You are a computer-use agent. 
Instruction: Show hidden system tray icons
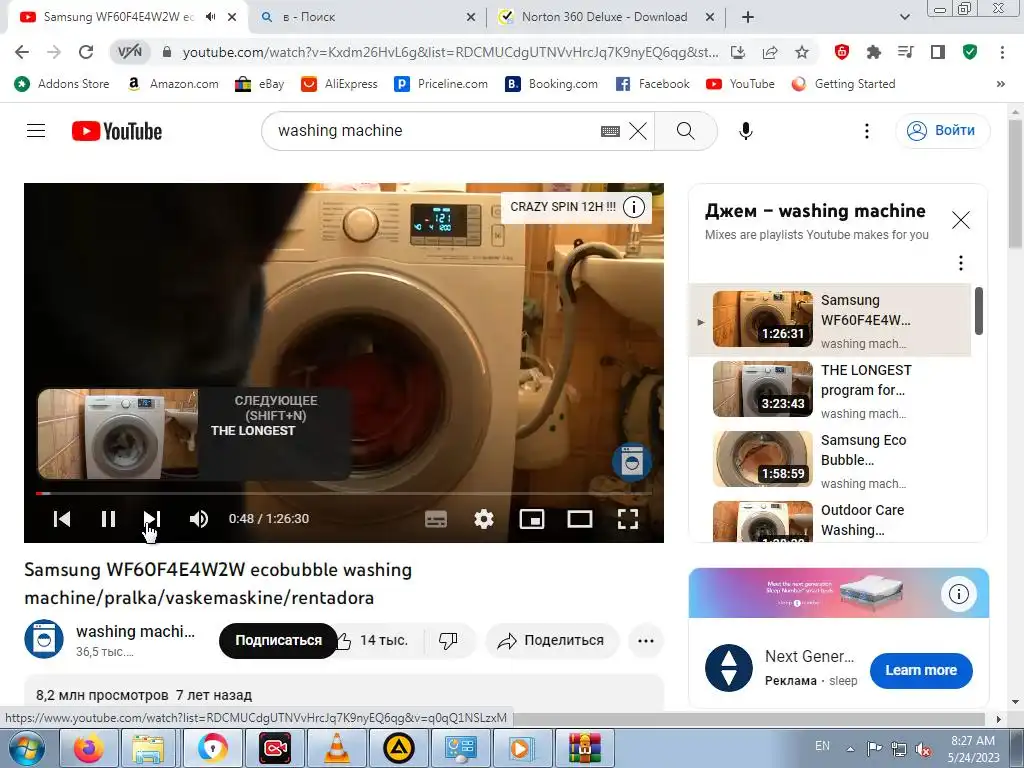(850, 748)
